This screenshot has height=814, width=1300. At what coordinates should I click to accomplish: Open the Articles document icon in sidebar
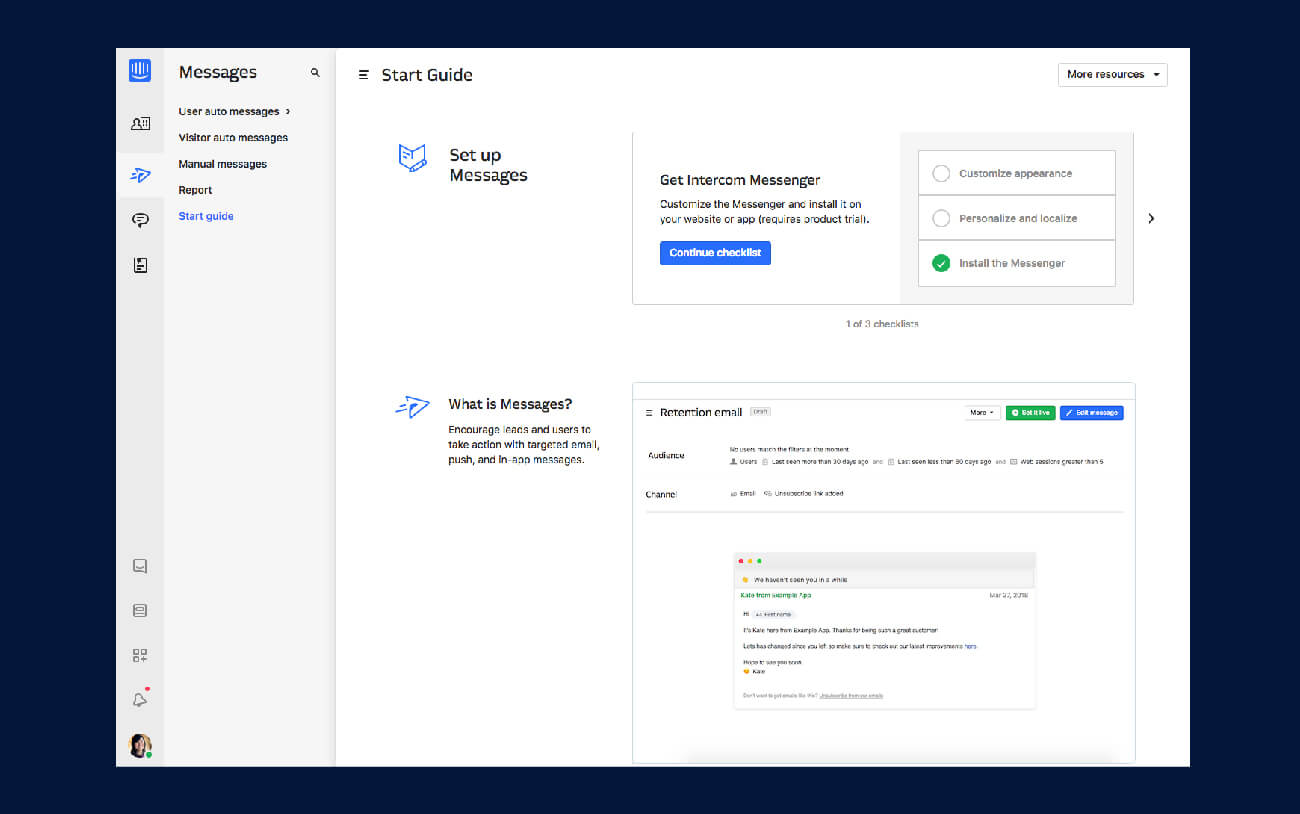click(x=140, y=265)
